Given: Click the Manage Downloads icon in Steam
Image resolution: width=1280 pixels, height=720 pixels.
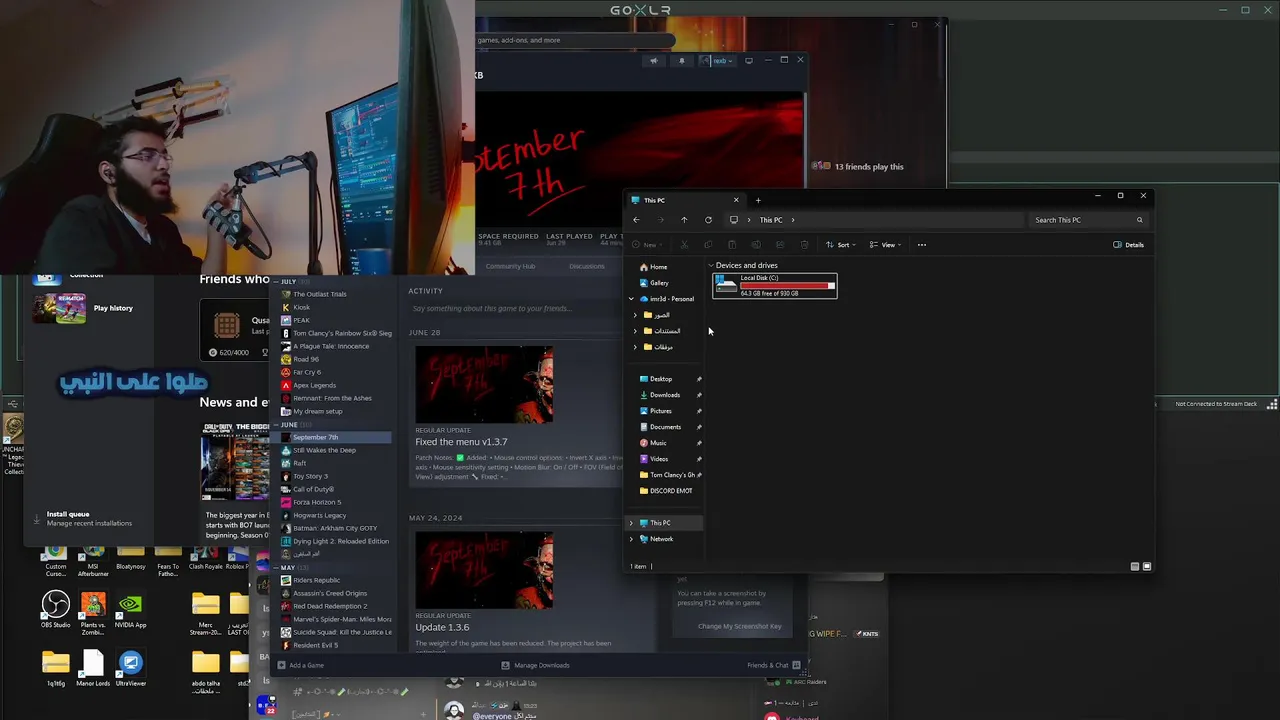Looking at the screenshot, I should point(505,665).
